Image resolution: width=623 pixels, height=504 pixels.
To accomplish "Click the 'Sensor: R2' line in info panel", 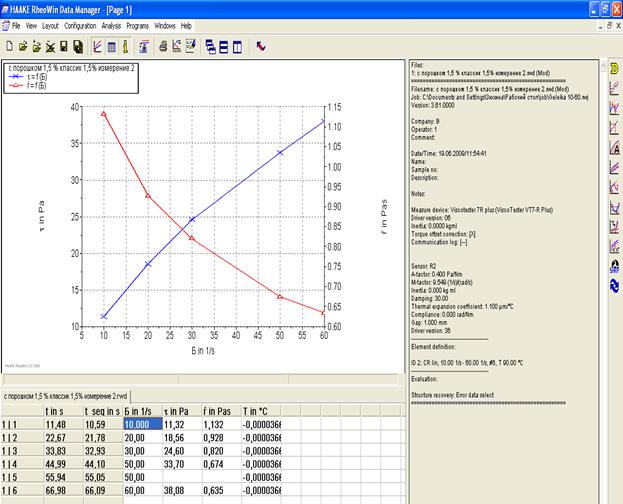I will click(424, 266).
